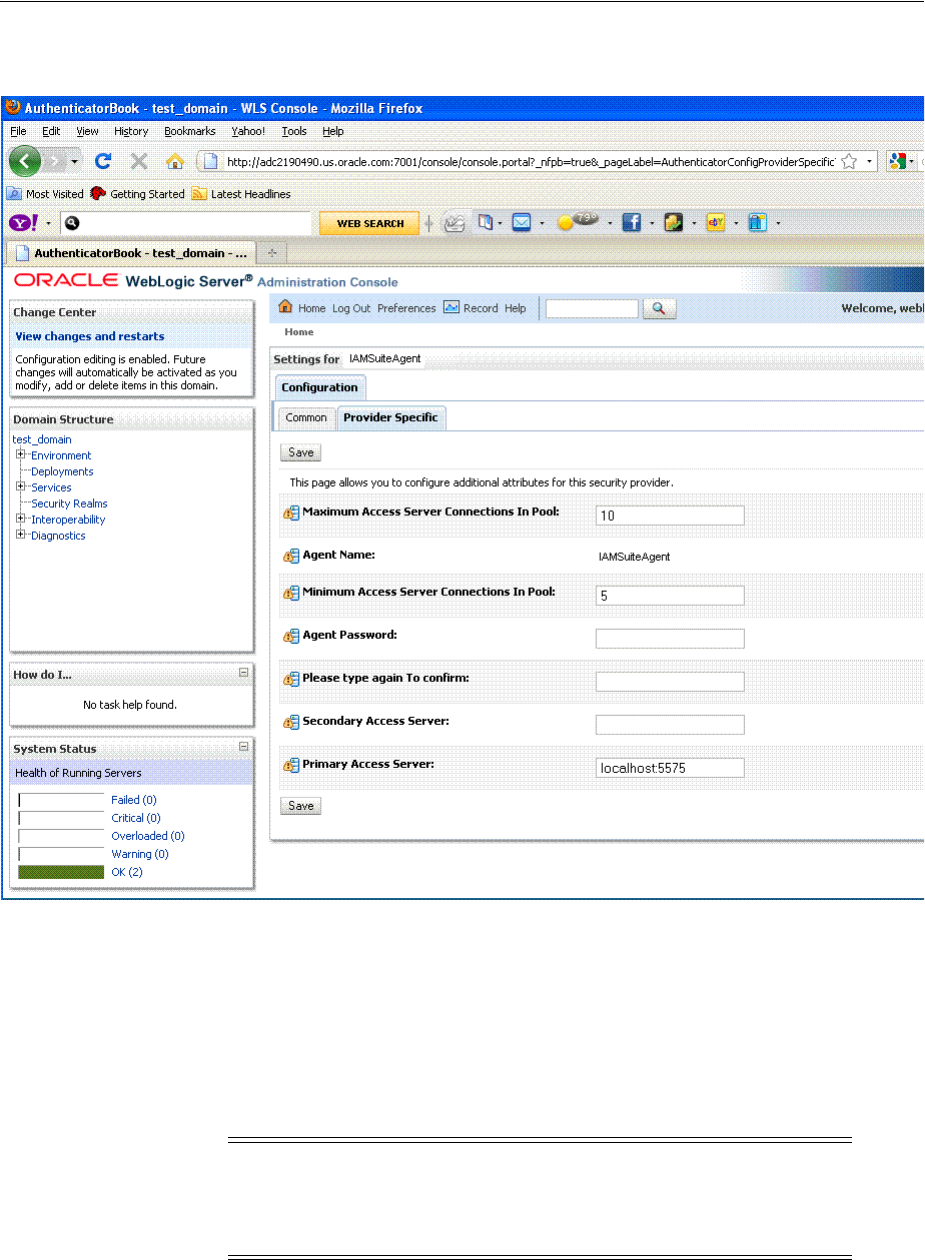Reload the page with the refresh icon
The width and height of the screenshot is (925, 1260).
103,161
